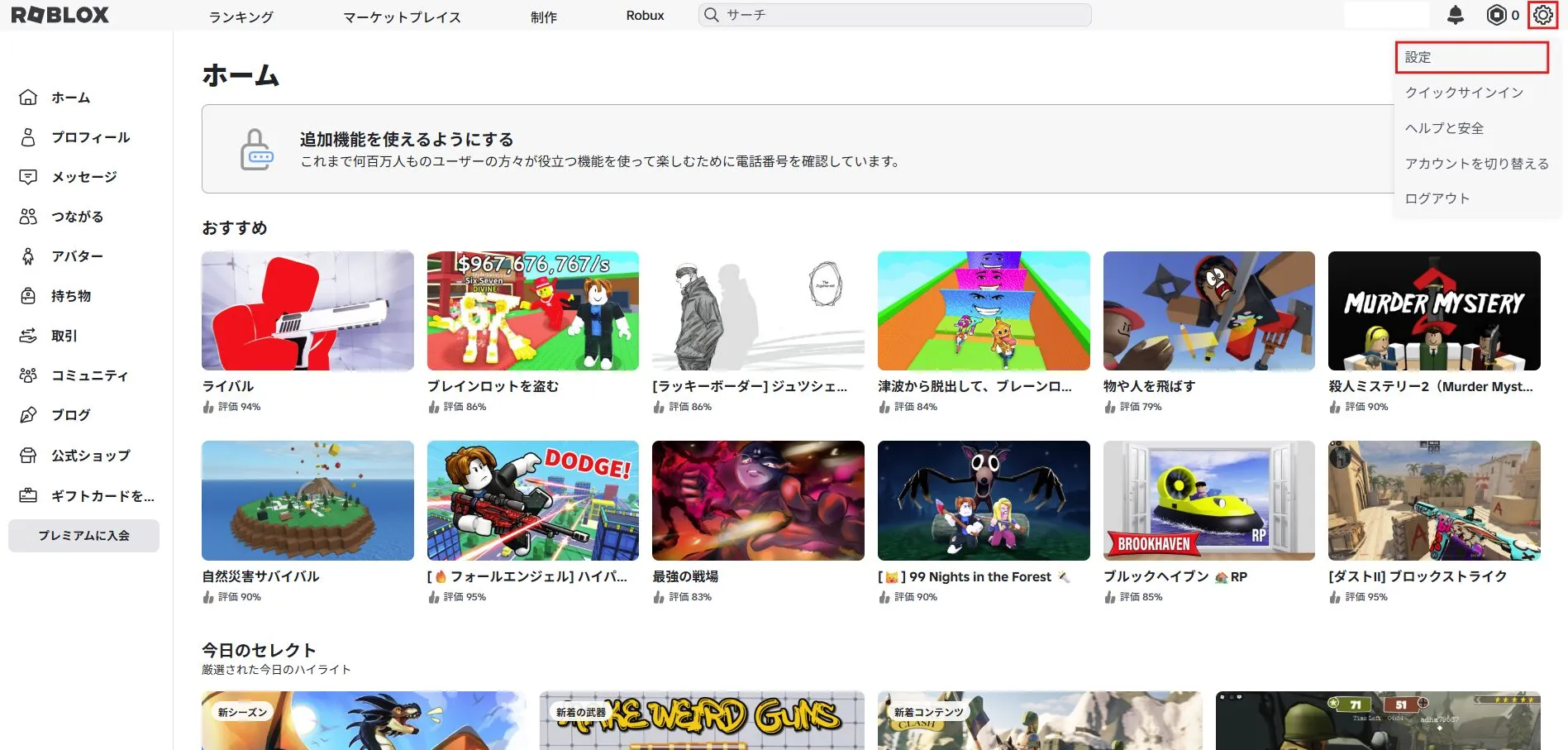Open ランキング in top navigation
This screenshot has width=1568, height=750.
click(x=241, y=17)
